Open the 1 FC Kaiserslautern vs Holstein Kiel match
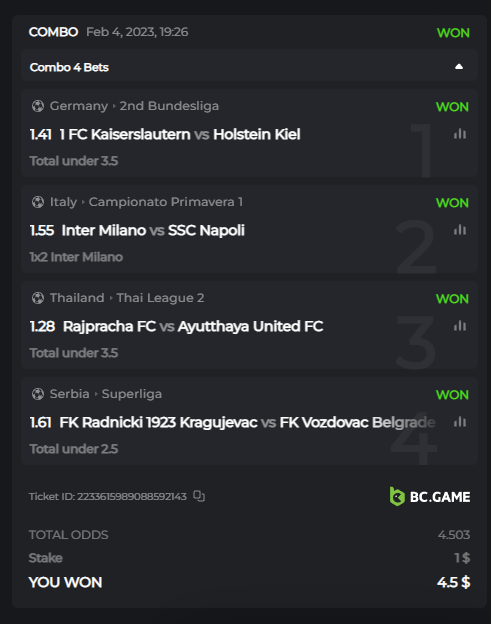Screen dimensions: 491x624 pos(180,135)
